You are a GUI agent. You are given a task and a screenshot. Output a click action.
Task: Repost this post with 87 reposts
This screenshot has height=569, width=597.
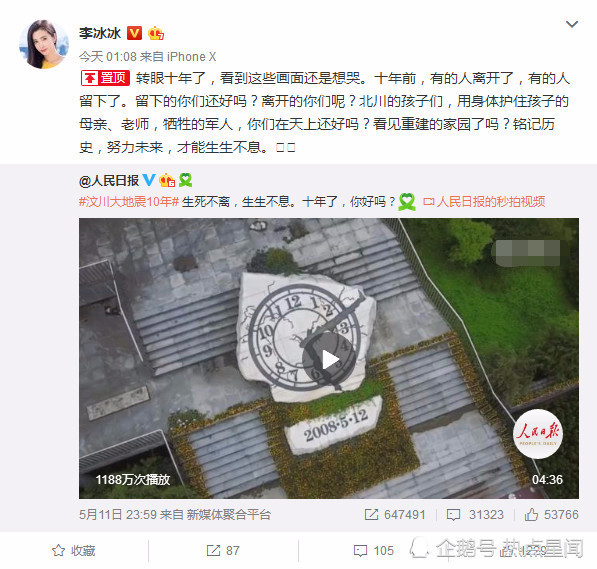[x=223, y=551]
